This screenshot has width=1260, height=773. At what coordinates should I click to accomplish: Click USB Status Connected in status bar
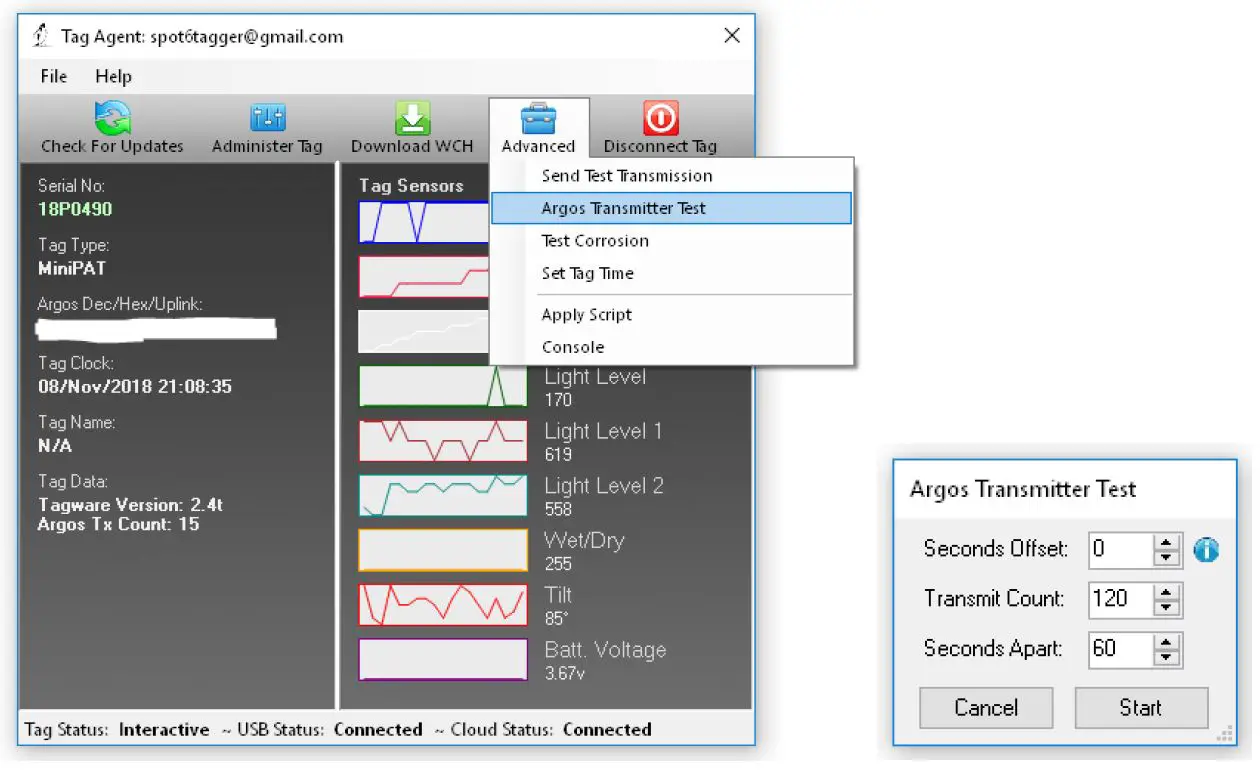330,730
